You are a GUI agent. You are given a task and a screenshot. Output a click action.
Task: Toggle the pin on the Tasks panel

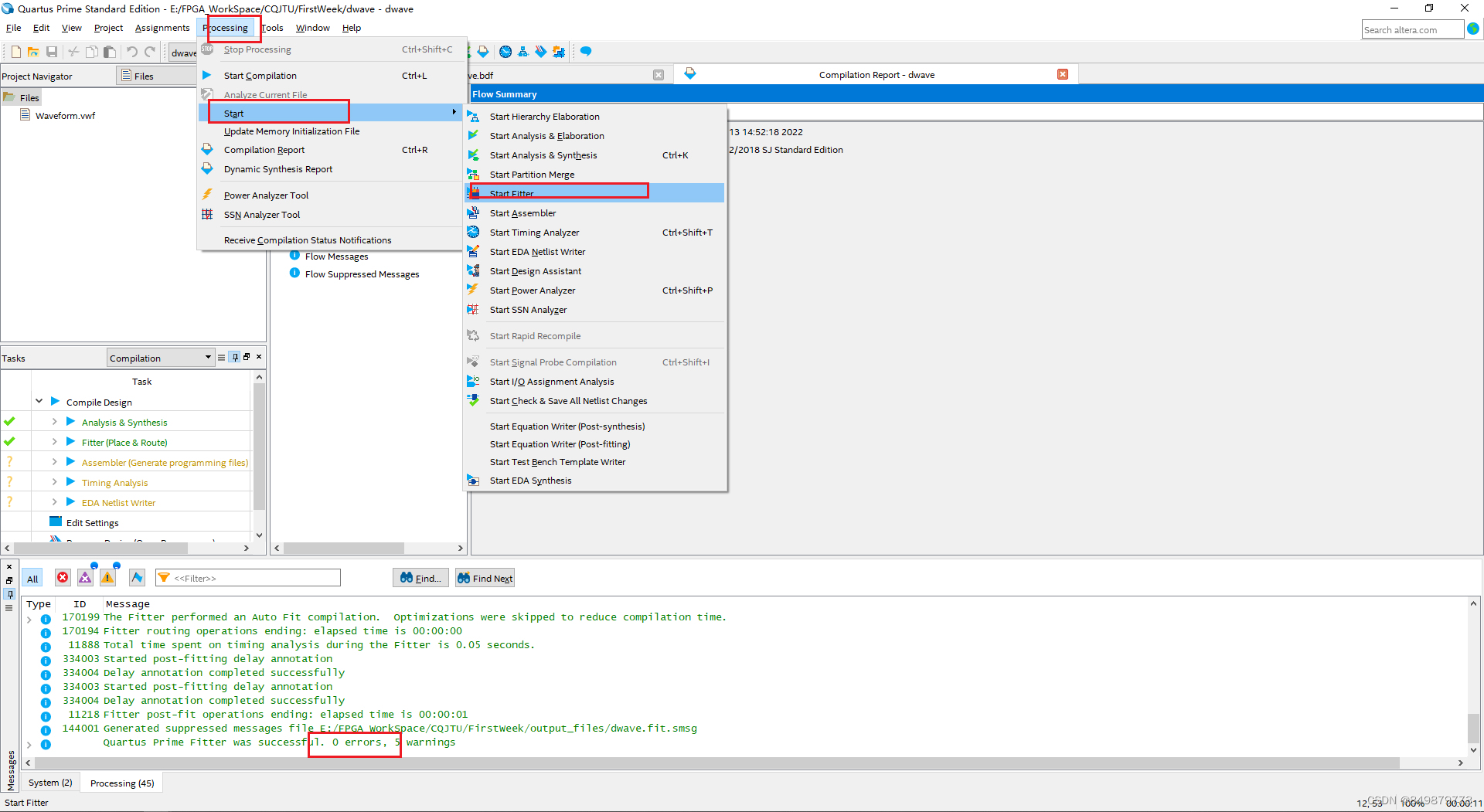click(x=235, y=357)
